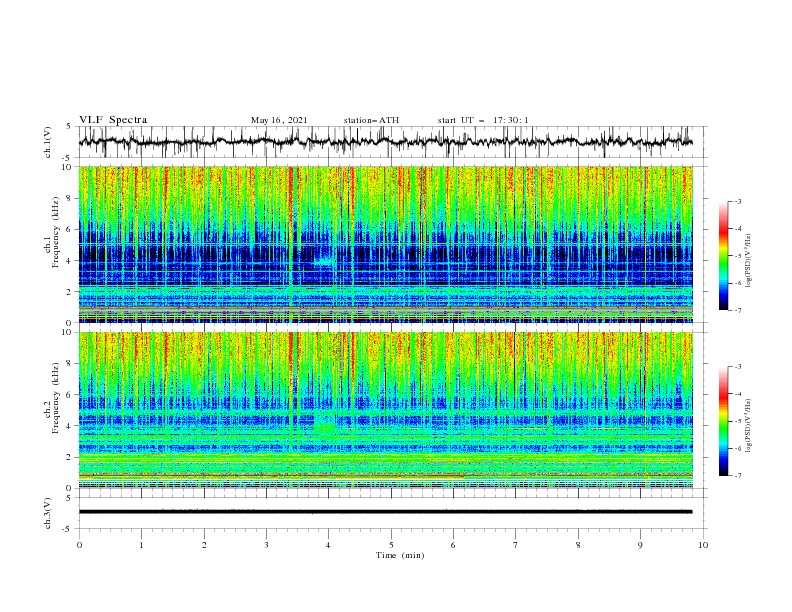Click the ch.1 "Frequency (kHz)" axis label
The image size is (792, 612).
pyautogui.click(x=56, y=231)
